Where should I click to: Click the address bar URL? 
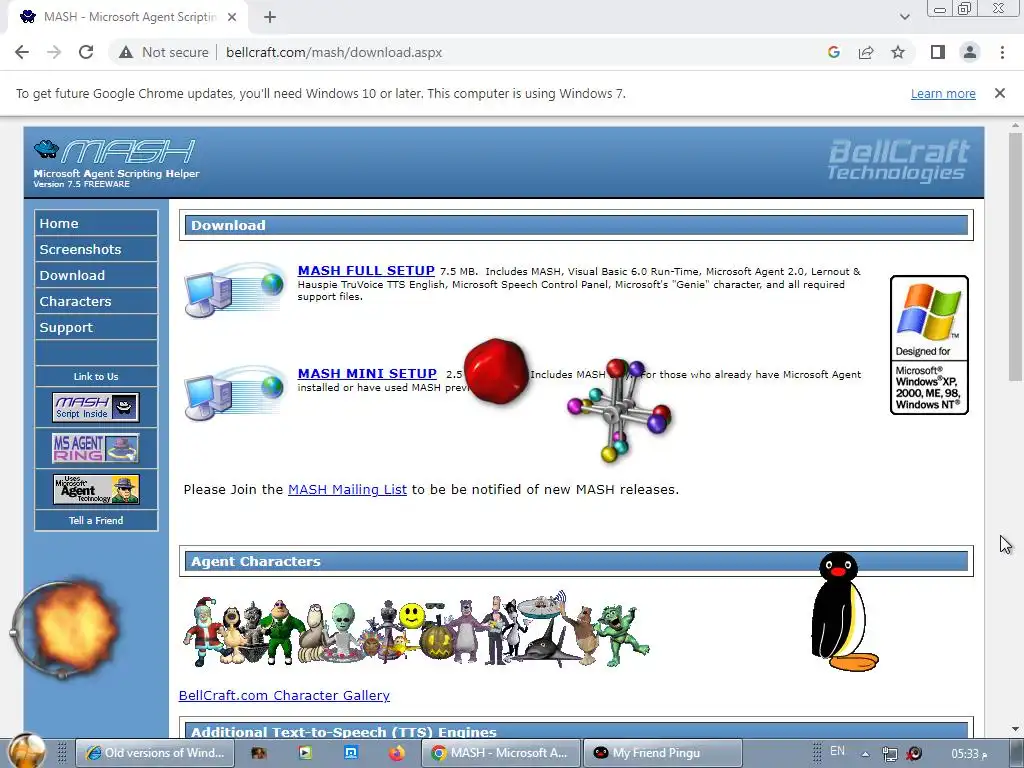(x=334, y=52)
